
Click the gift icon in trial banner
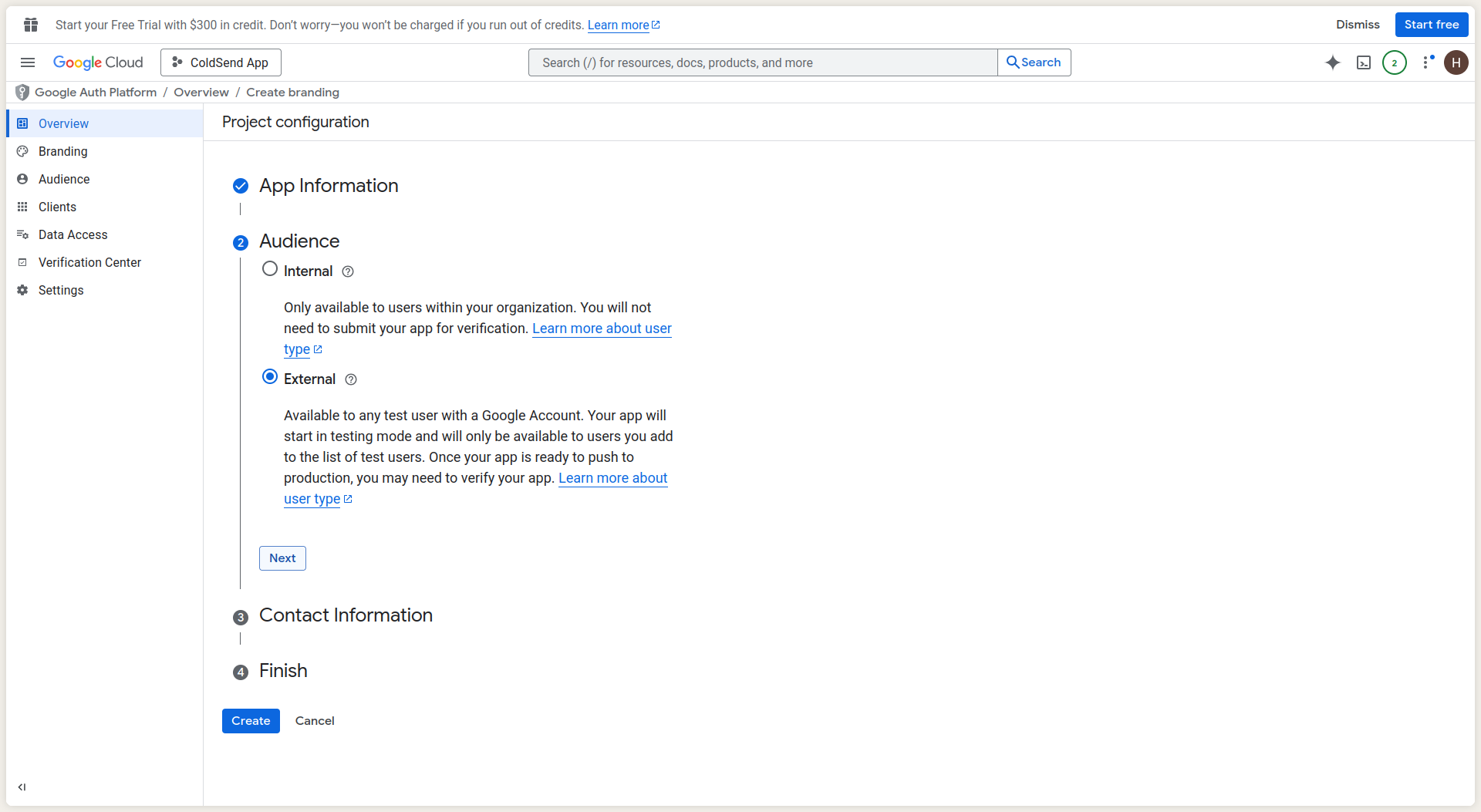pos(31,25)
